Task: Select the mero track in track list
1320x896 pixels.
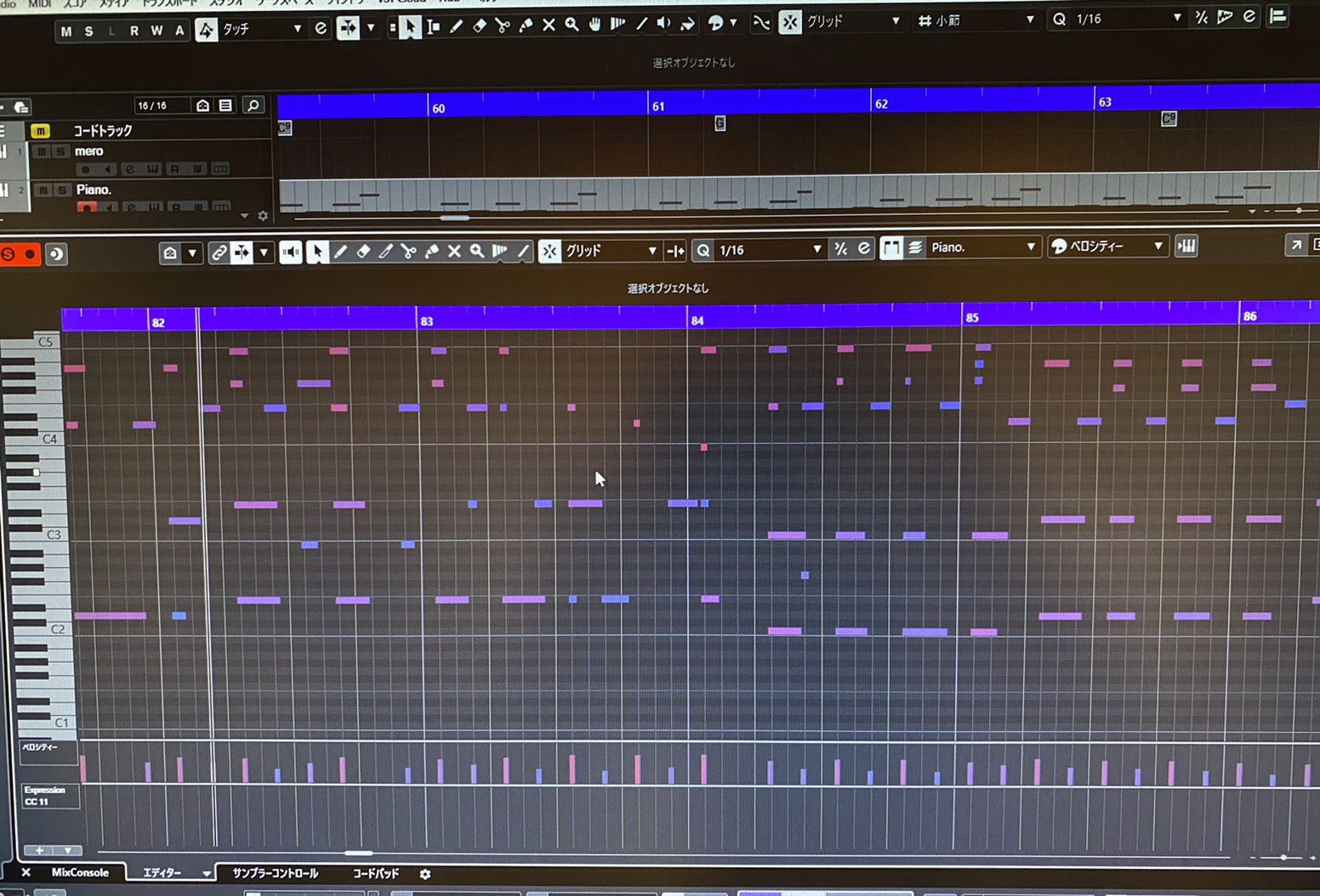Action: point(88,151)
